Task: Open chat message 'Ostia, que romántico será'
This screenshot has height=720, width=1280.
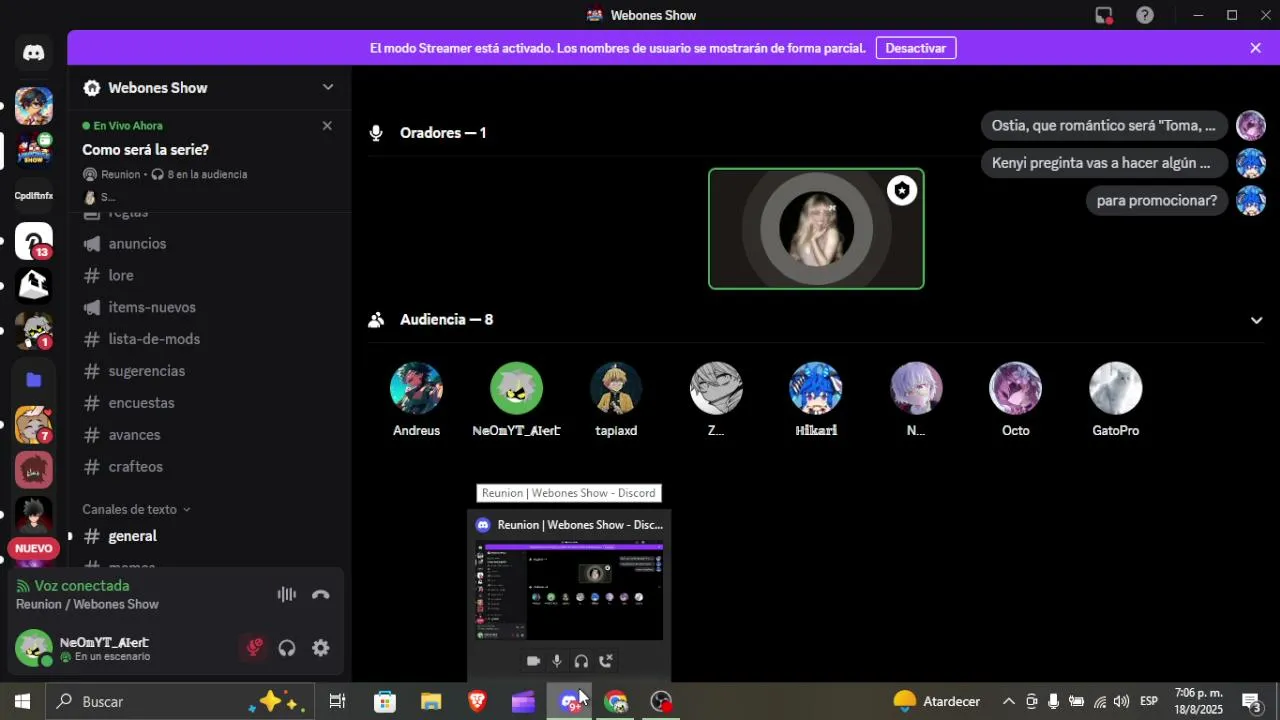Action: click(1104, 126)
